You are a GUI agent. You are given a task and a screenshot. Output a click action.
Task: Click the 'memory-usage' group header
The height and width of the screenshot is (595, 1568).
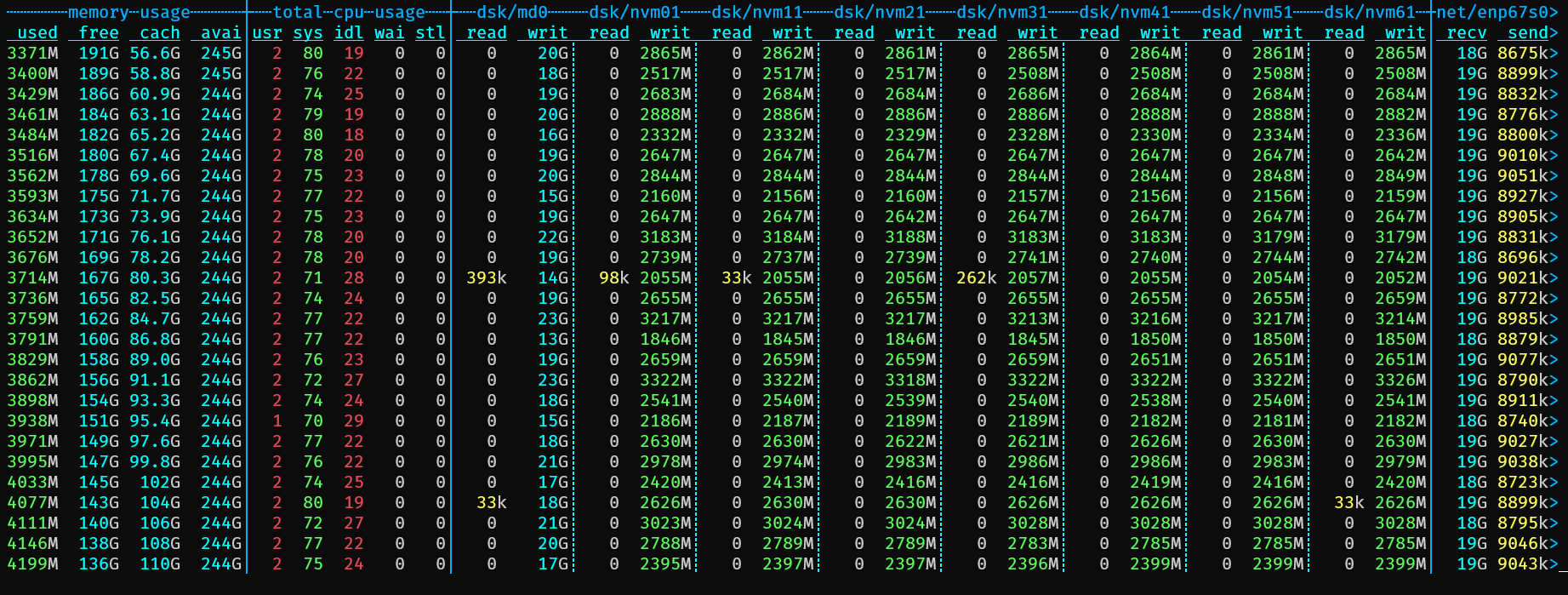tap(129, 12)
